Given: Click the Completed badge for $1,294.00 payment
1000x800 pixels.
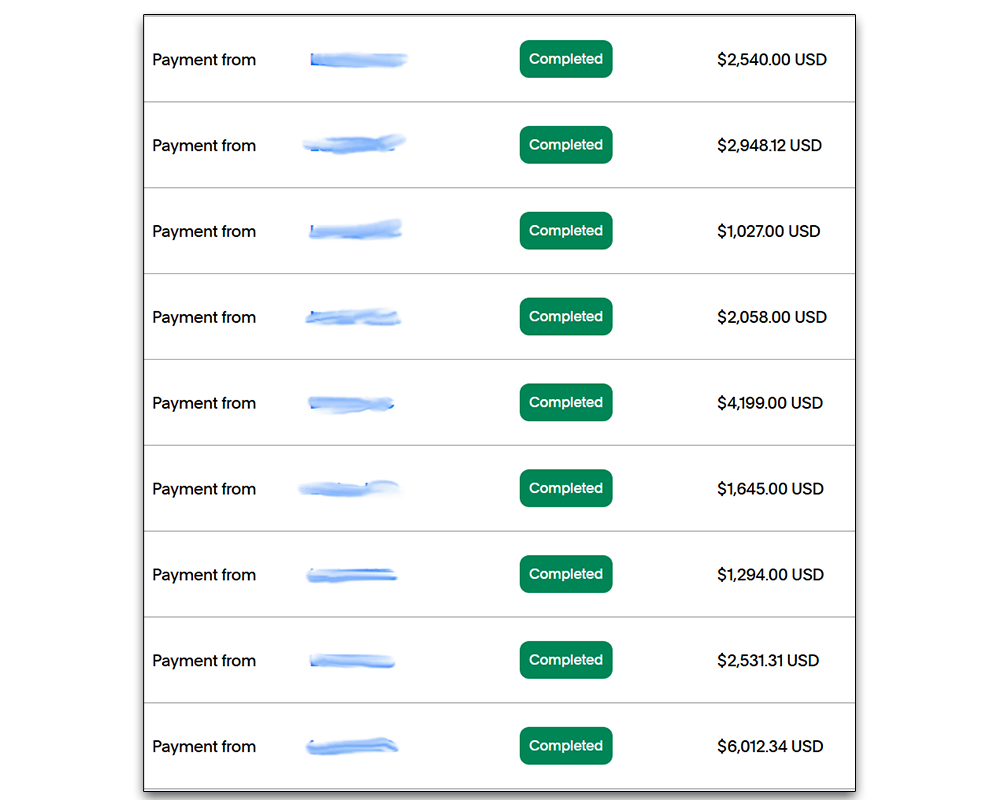Looking at the screenshot, I should (x=566, y=574).
